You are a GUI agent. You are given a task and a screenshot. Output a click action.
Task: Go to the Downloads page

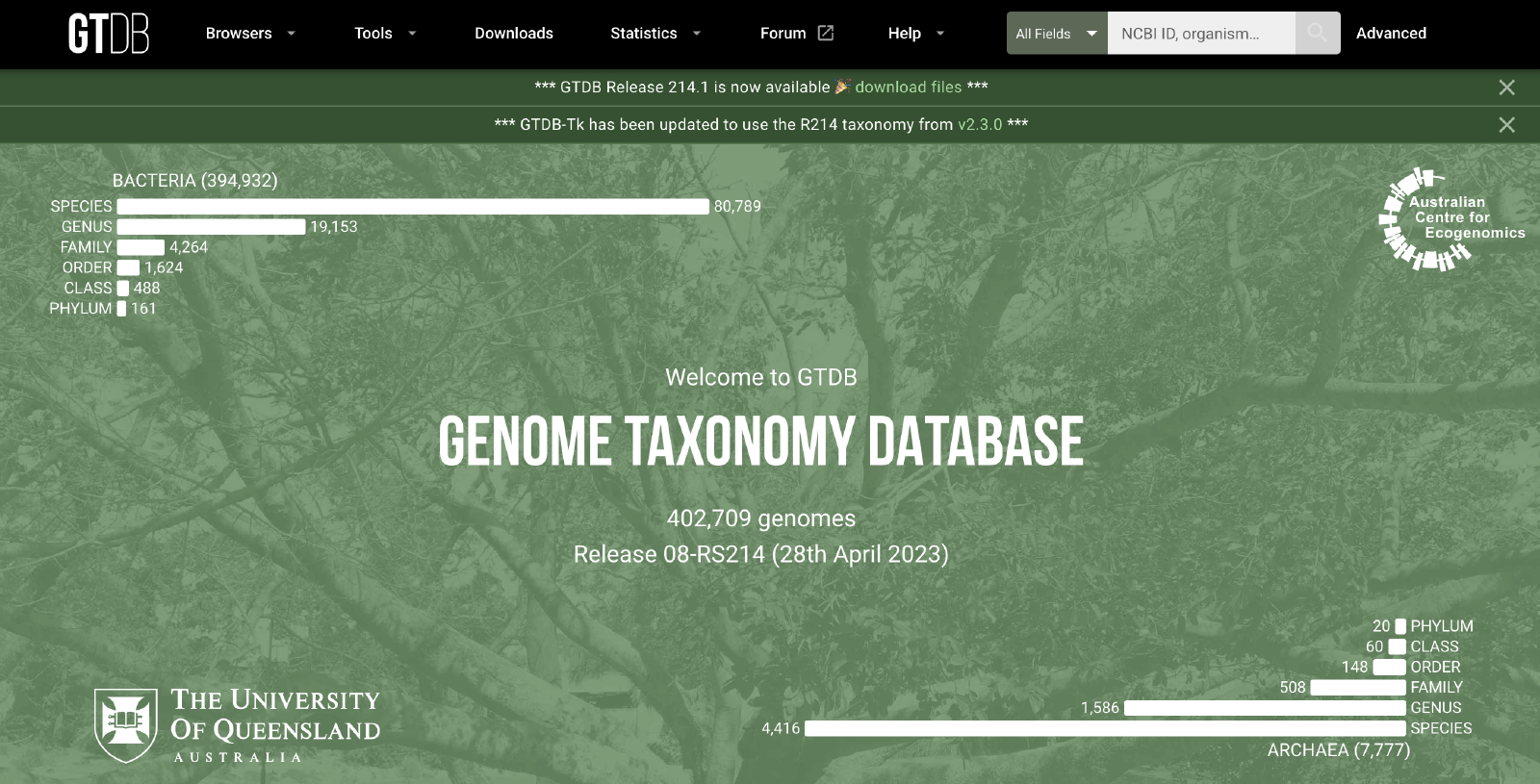[x=514, y=34]
